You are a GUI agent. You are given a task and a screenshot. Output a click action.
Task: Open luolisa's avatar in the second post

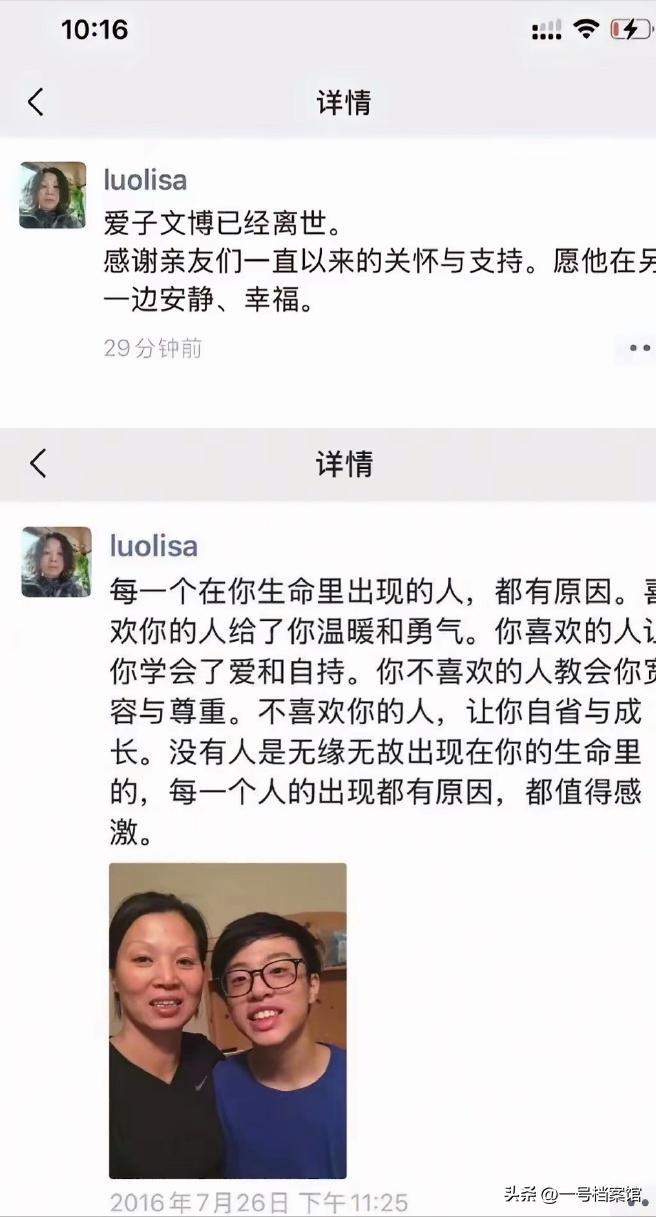[56, 562]
